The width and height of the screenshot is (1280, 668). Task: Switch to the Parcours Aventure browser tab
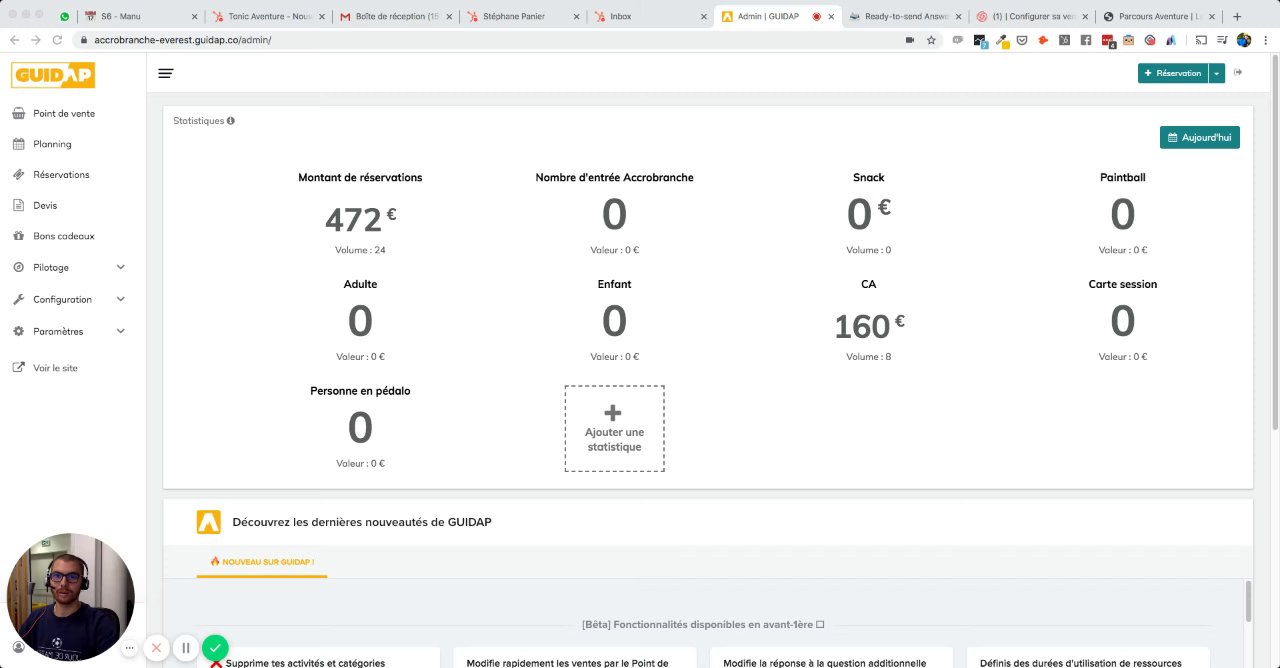pyautogui.click(x=1158, y=17)
